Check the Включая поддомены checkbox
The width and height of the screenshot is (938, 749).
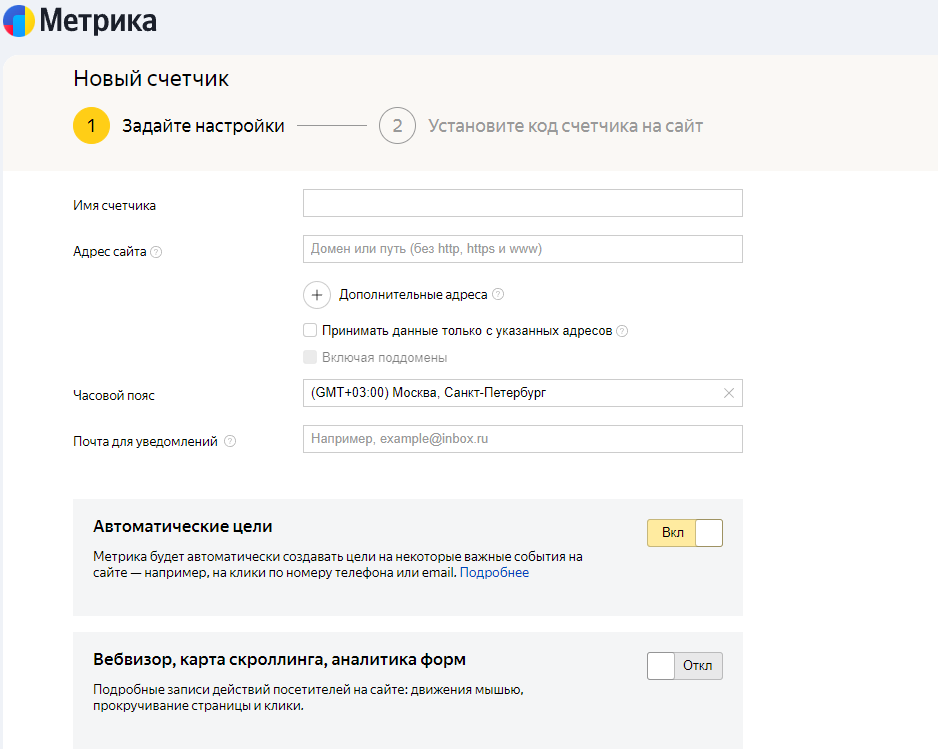(310, 357)
